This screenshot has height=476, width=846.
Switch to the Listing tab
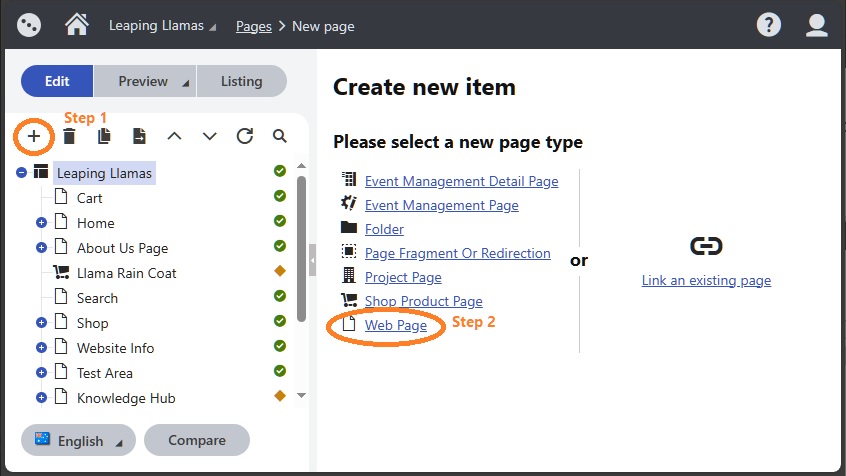(x=242, y=81)
